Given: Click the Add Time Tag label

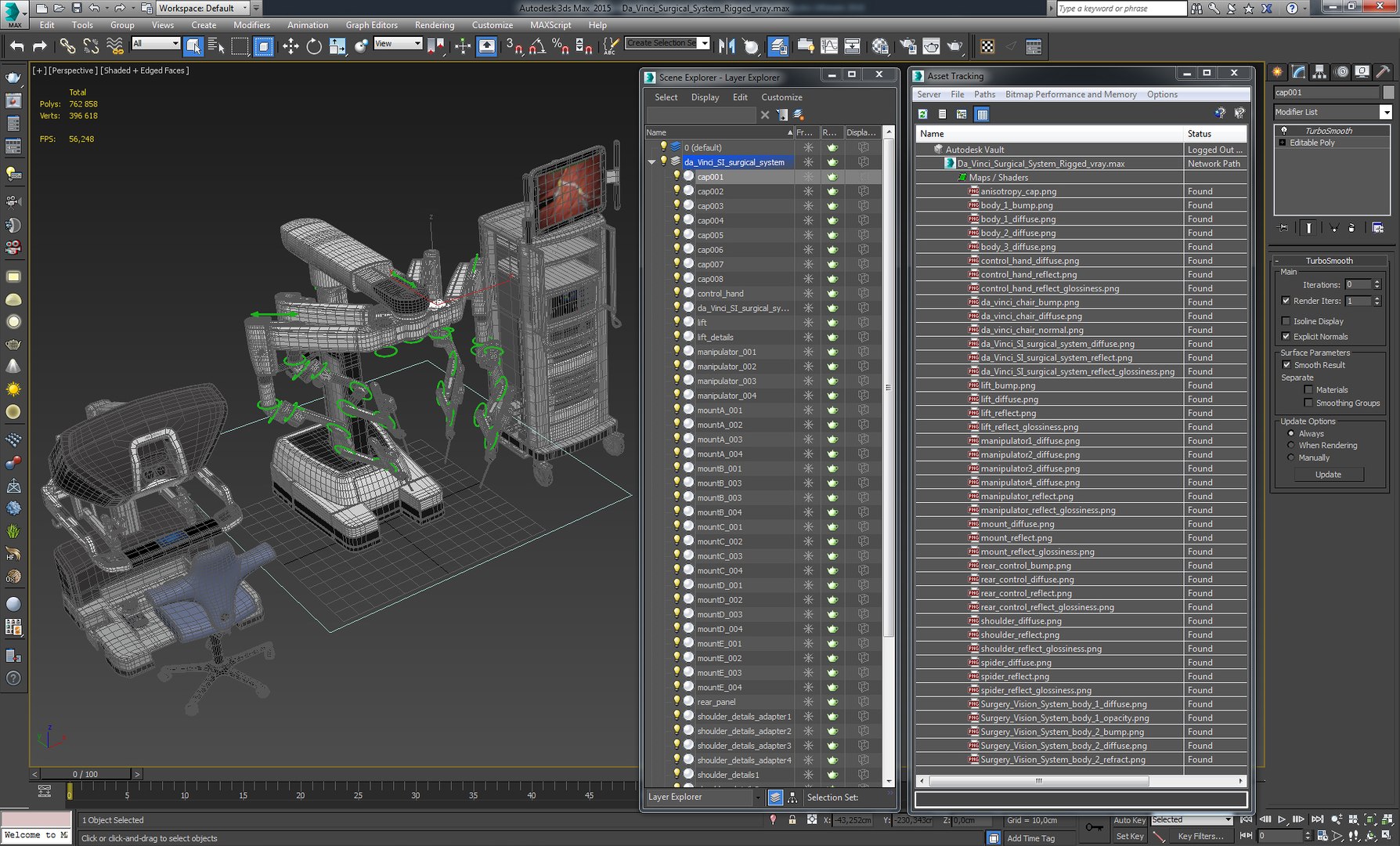Looking at the screenshot, I should 1030,838.
